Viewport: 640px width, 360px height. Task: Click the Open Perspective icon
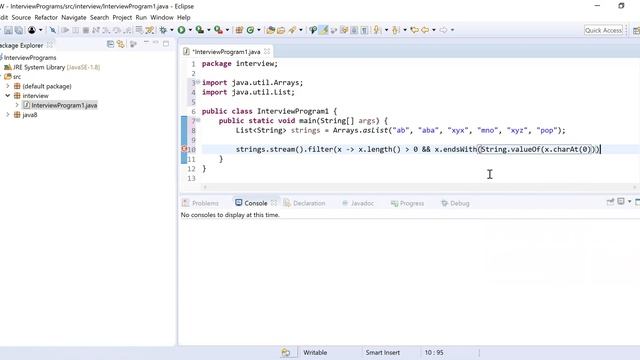click(x=636, y=30)
